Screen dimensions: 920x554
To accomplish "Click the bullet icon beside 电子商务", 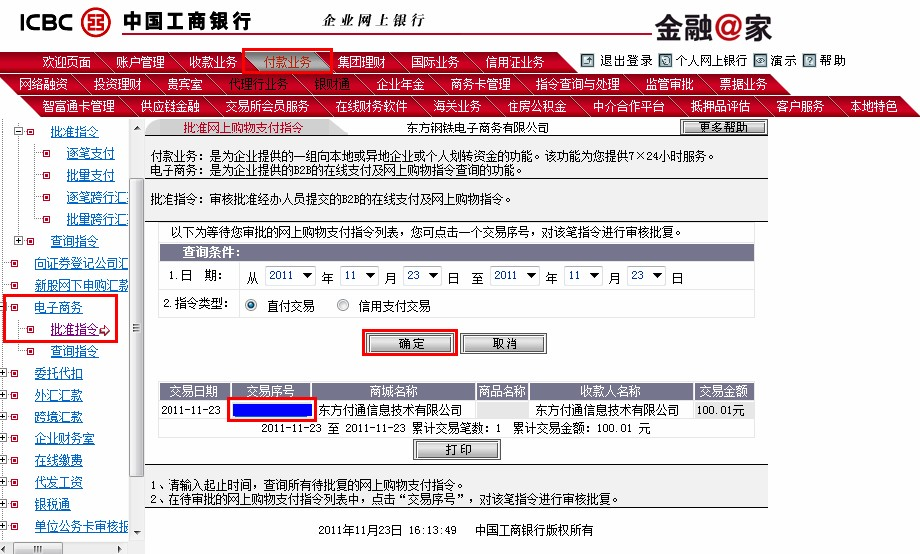I will pos(15,308).
